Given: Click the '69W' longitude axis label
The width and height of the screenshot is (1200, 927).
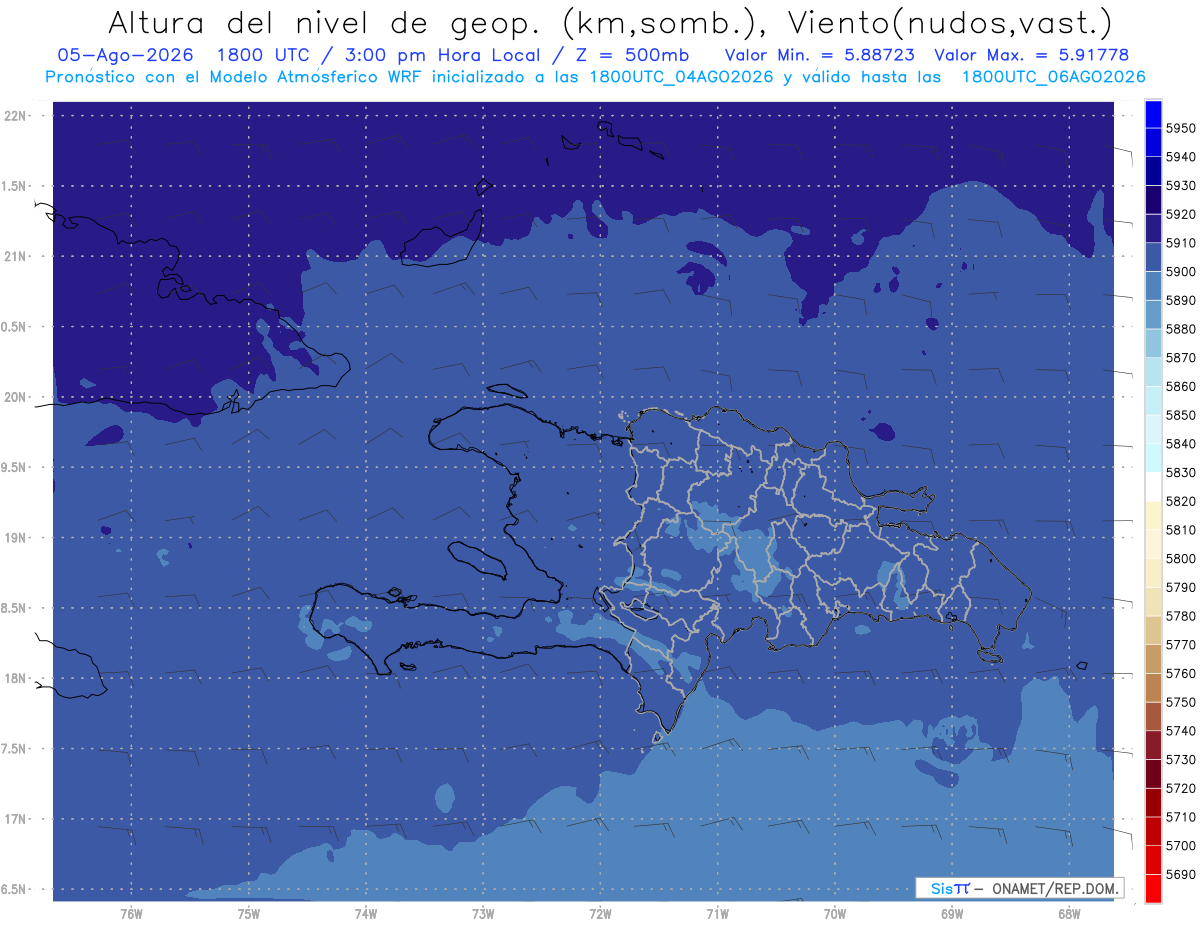Looking at the screenshot, I should (x=952, y=913).
